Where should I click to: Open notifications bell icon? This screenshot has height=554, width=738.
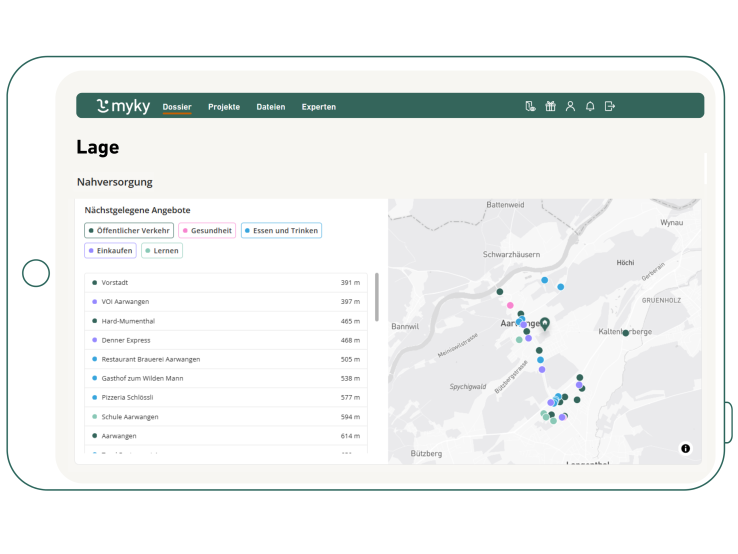tap(590, 106)
